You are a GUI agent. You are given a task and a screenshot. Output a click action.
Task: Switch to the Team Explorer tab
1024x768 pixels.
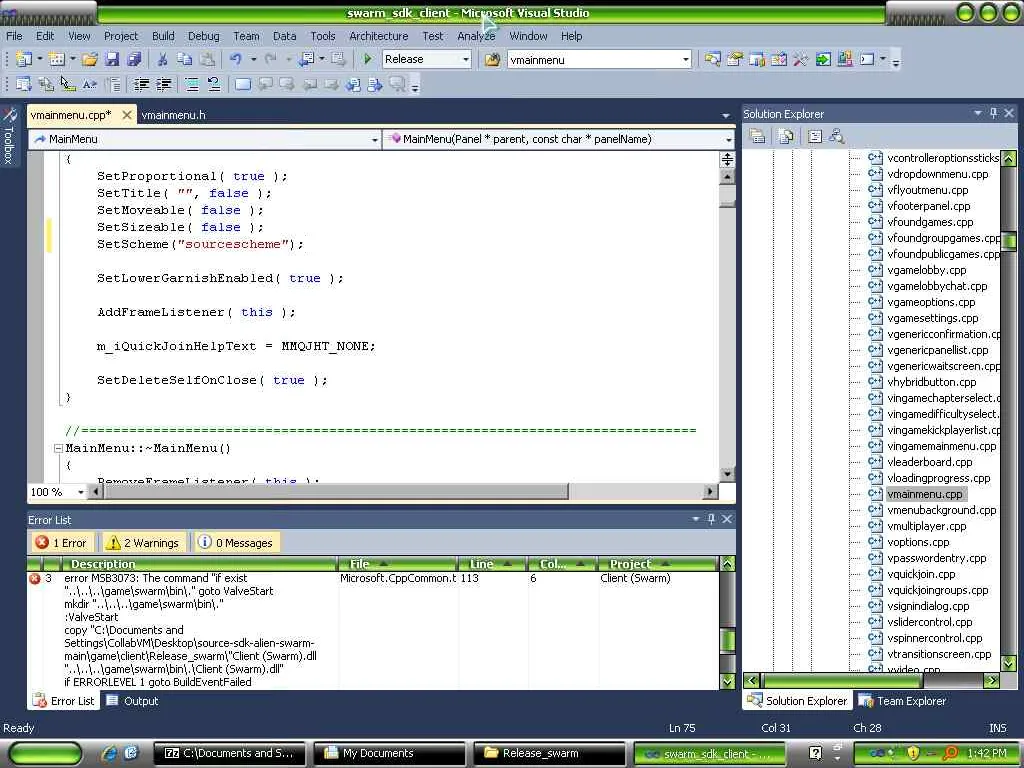point(903,701)
